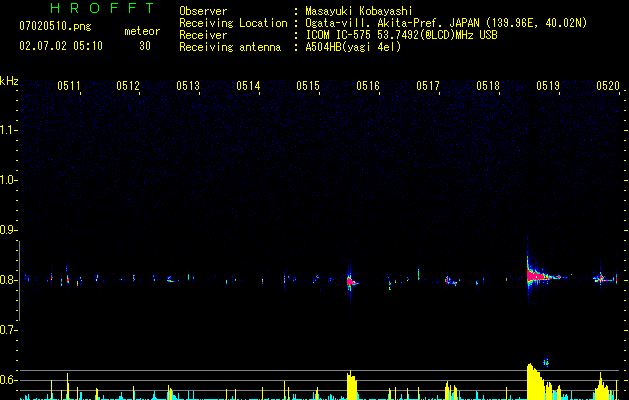
Task: Click the large magenta meteor echo before 0519
Action: [538, 276]
